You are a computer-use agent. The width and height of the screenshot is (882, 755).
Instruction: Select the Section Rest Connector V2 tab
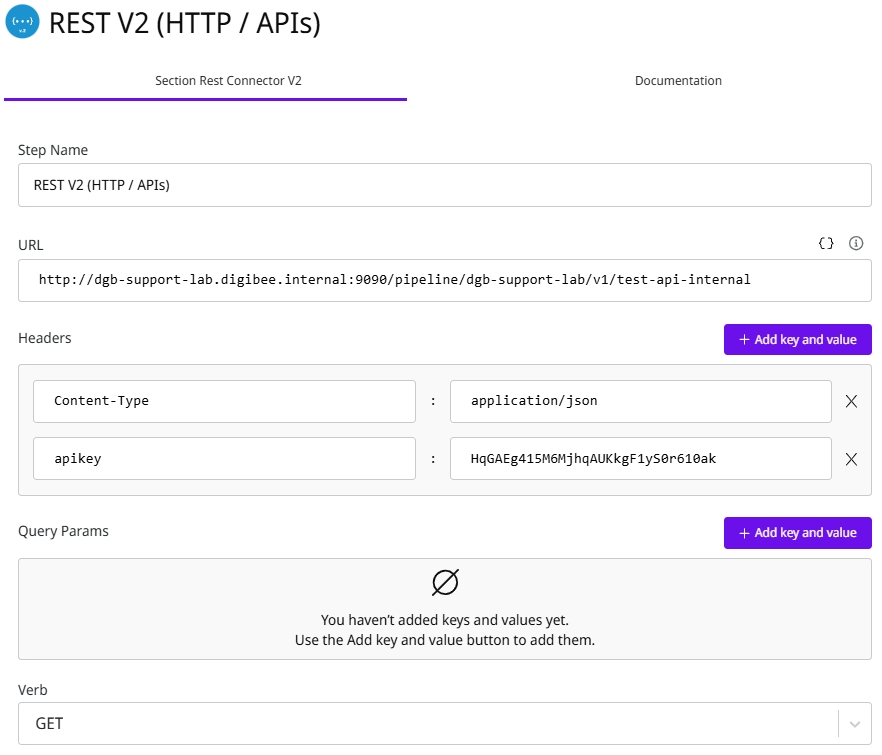pos(228,81)
